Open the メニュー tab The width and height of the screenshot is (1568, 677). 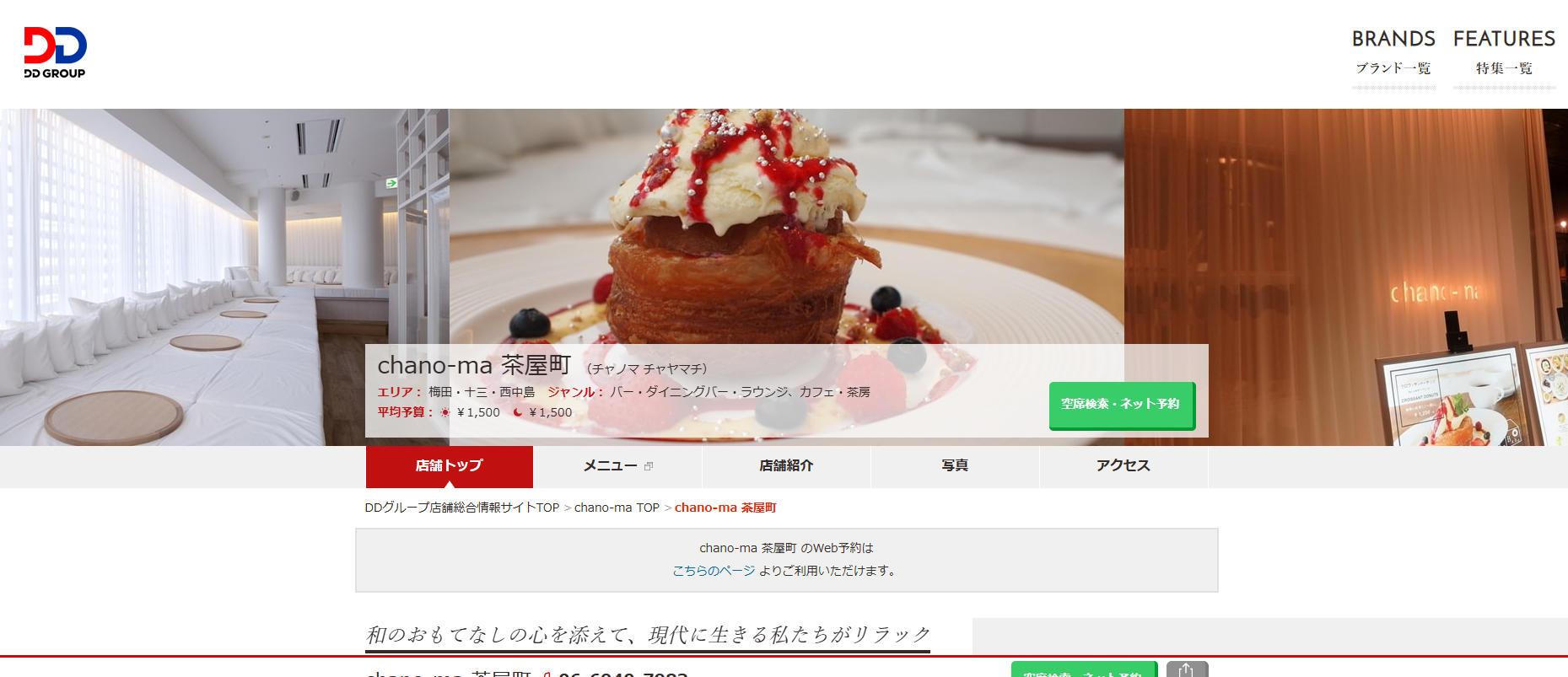[x=617, y=466]
